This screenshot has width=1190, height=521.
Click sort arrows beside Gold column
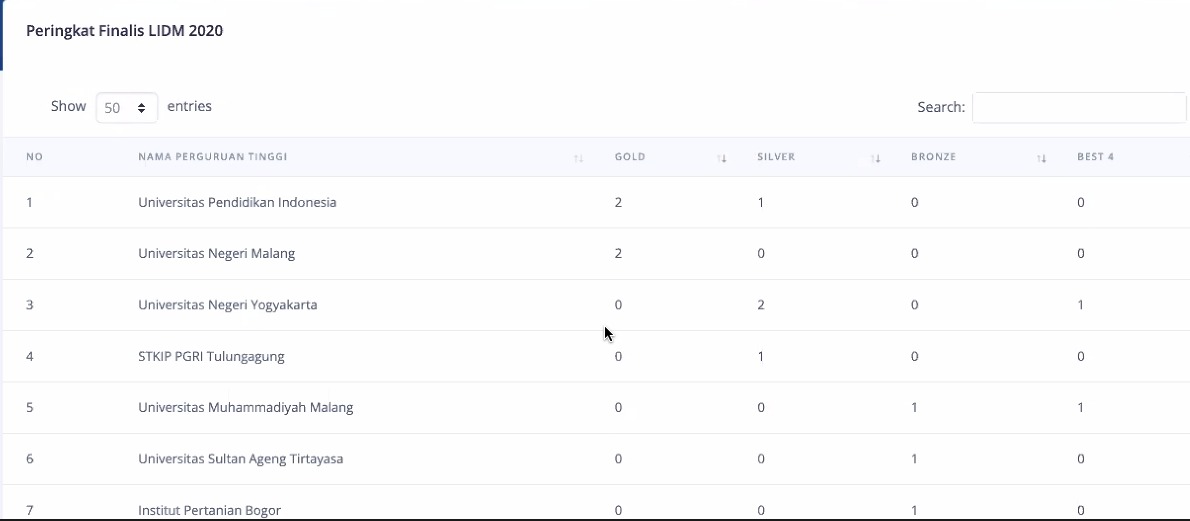(x=722, y=158)
